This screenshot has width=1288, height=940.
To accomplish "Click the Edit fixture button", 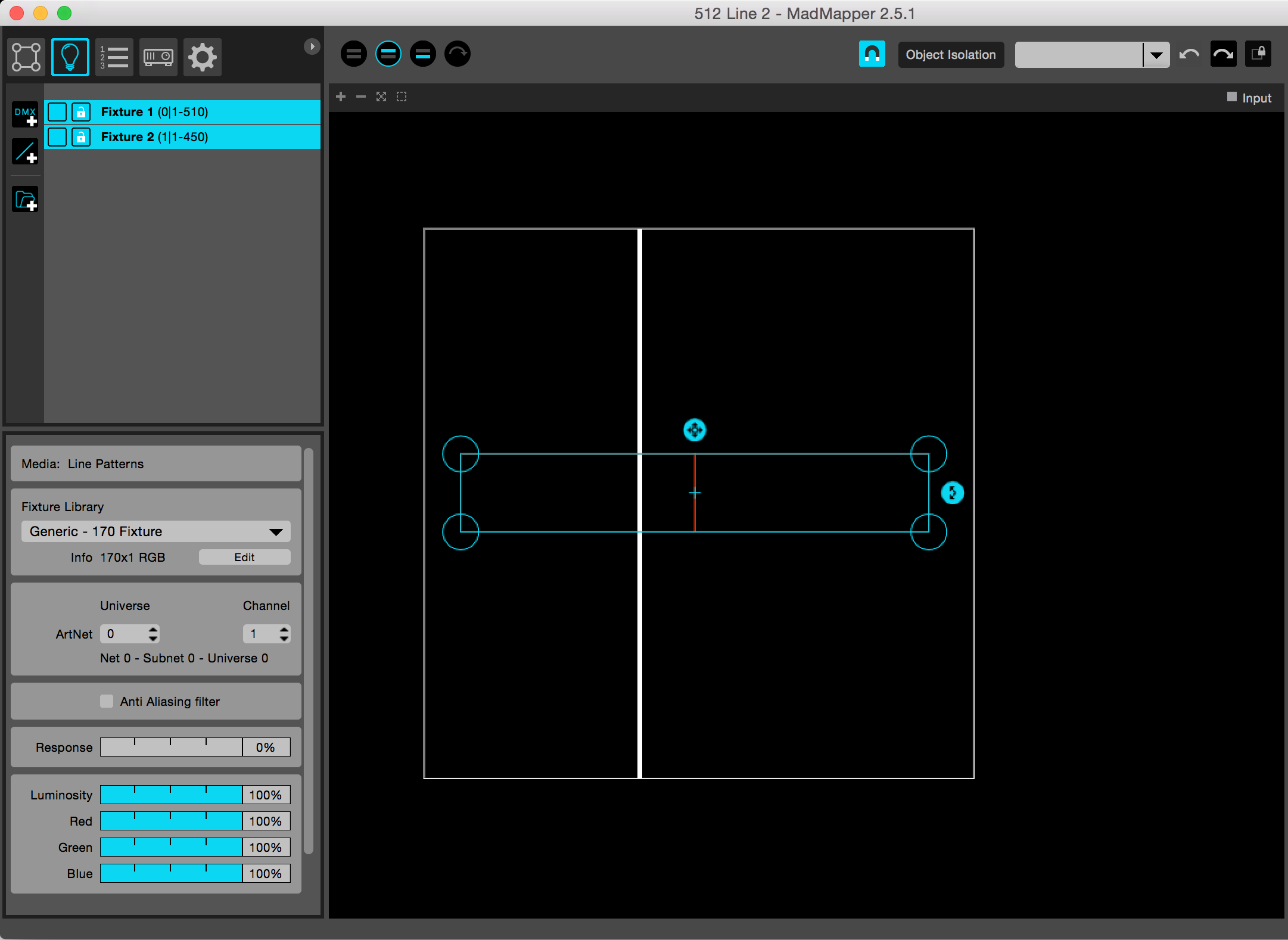I will click(x=244, y=557).
